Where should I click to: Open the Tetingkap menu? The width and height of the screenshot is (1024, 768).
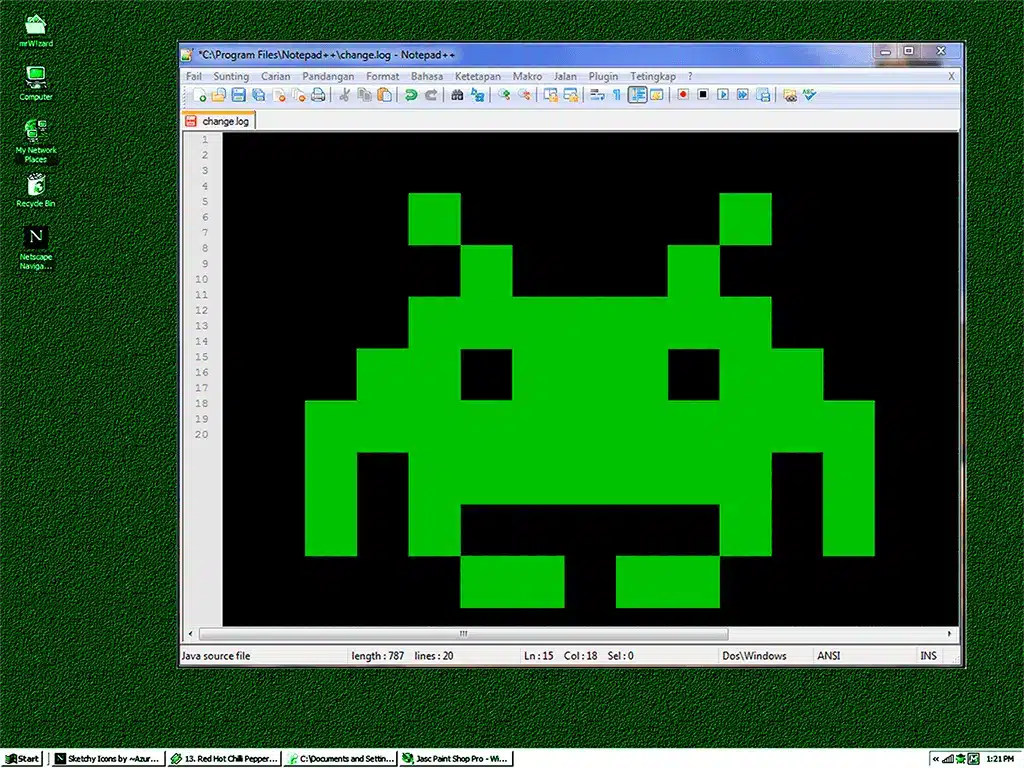[652, 76]
